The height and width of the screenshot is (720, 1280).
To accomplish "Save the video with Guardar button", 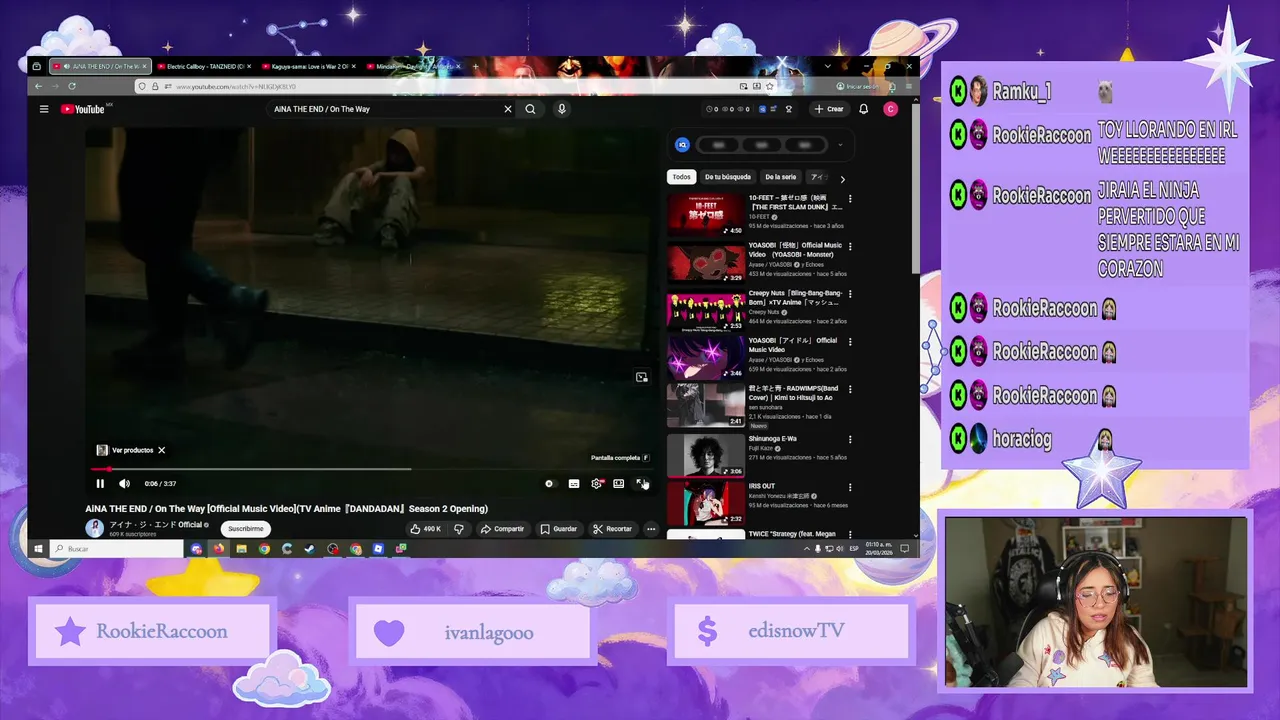I will [559, 529].
